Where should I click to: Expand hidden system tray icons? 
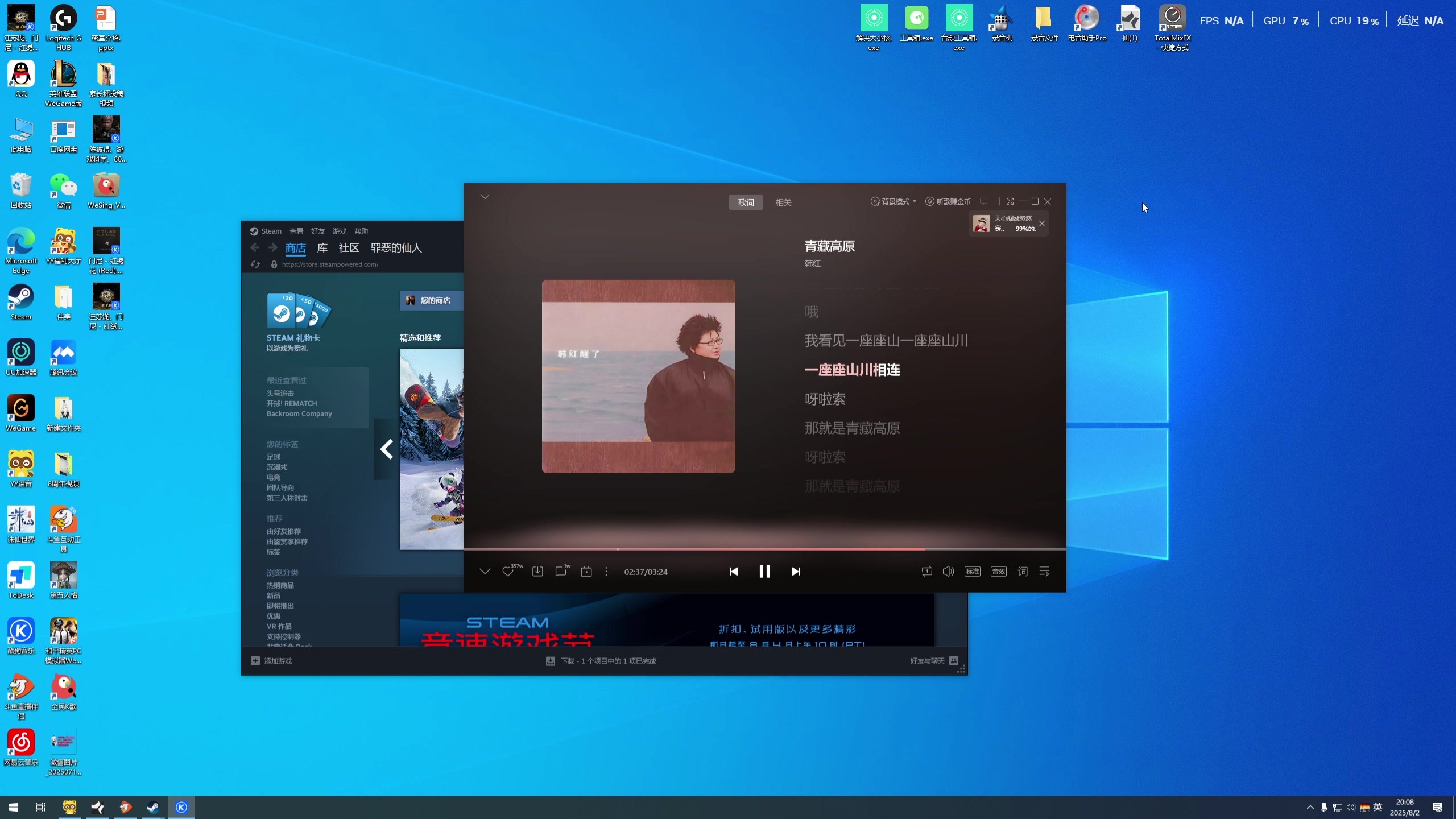(1310, 807)
